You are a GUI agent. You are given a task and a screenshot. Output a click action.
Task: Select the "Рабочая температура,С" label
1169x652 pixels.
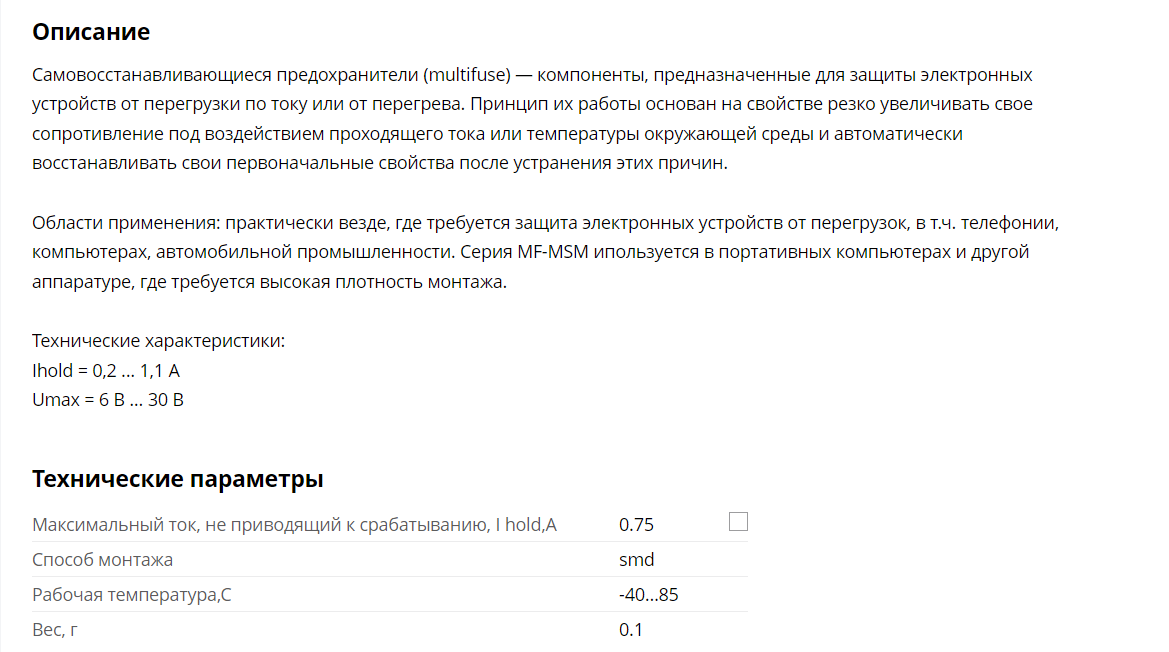[131, 595]
